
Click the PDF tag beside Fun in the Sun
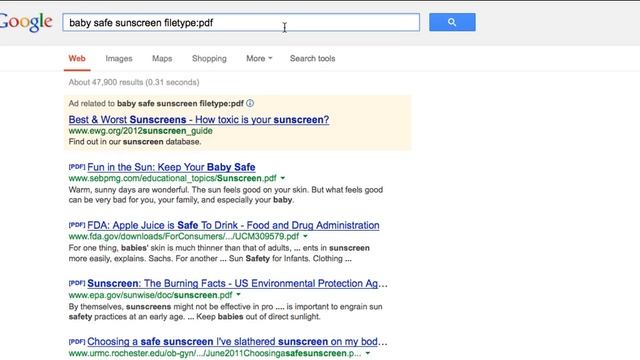(77, 167)
